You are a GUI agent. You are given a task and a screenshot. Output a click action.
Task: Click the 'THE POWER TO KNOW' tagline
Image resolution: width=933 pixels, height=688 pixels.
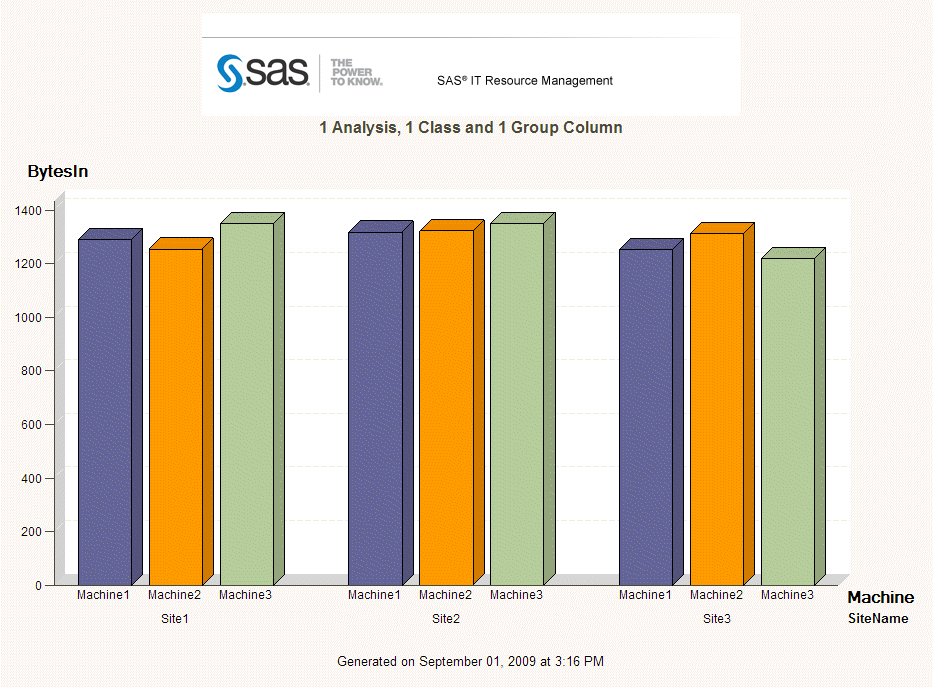coord(355,72)
